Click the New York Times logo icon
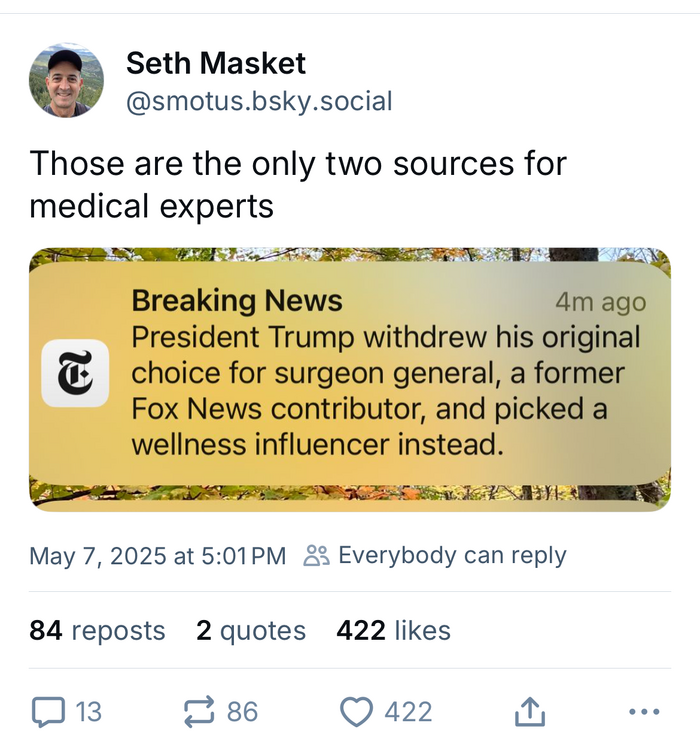 click(75, 374)
